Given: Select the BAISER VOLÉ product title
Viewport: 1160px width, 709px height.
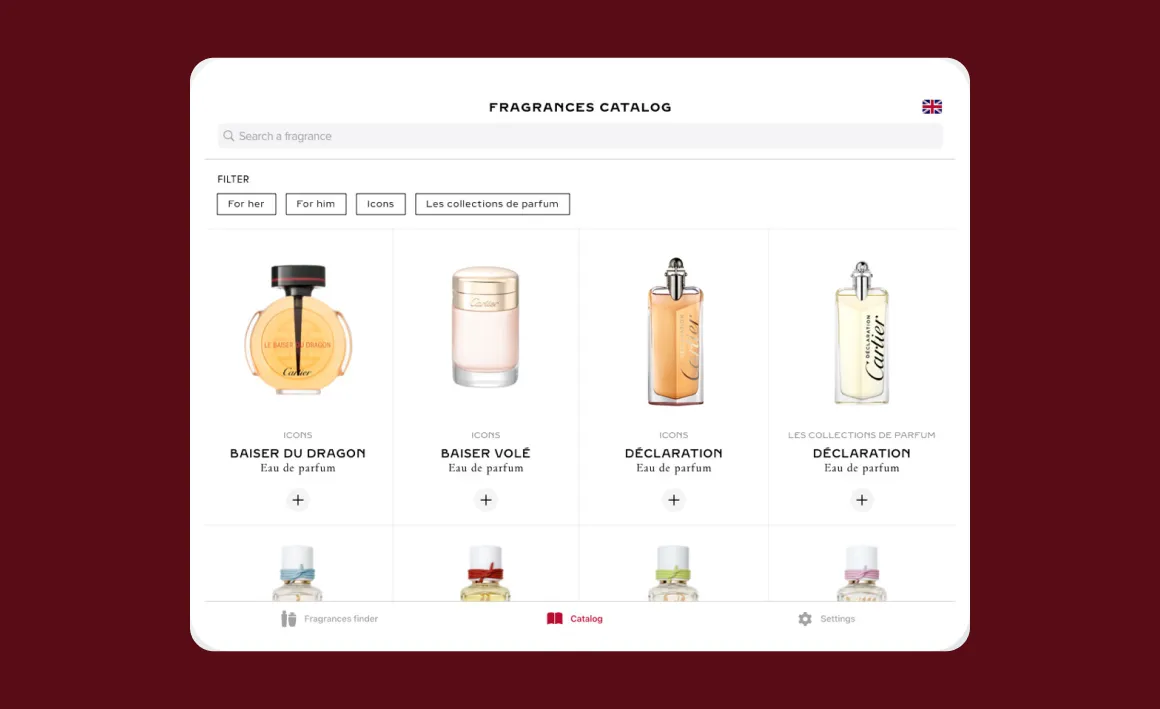Looking at the screenshot, I should point(485,453).
